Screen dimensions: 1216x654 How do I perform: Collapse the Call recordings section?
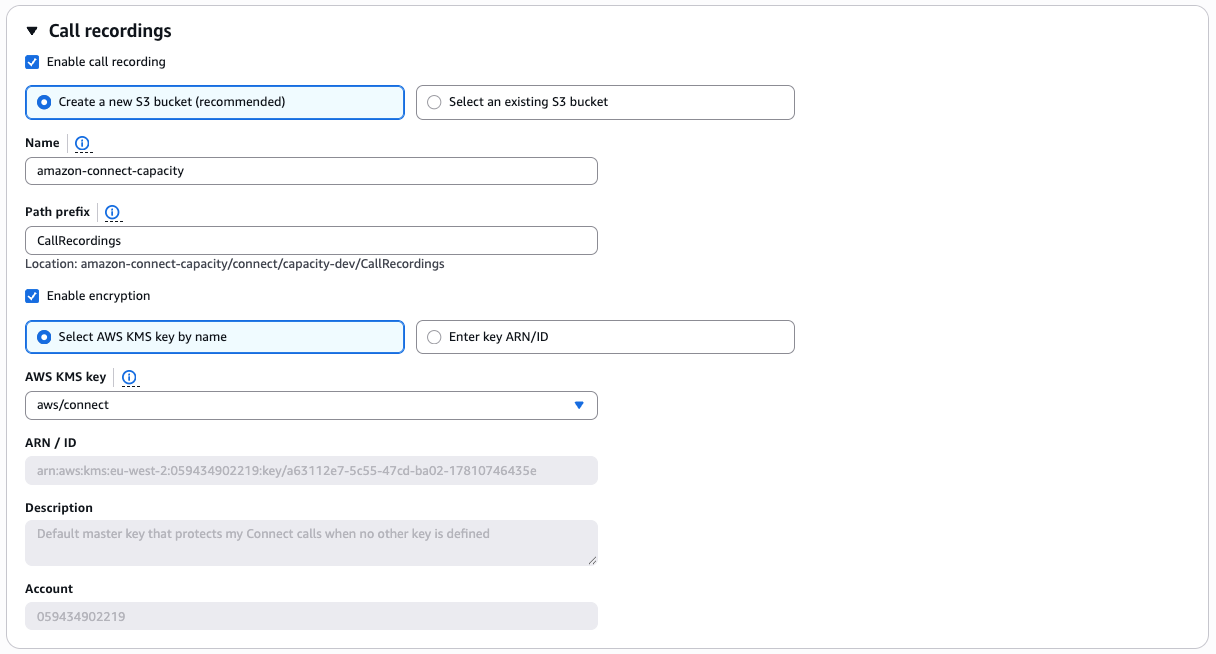(x=32, y=31)
